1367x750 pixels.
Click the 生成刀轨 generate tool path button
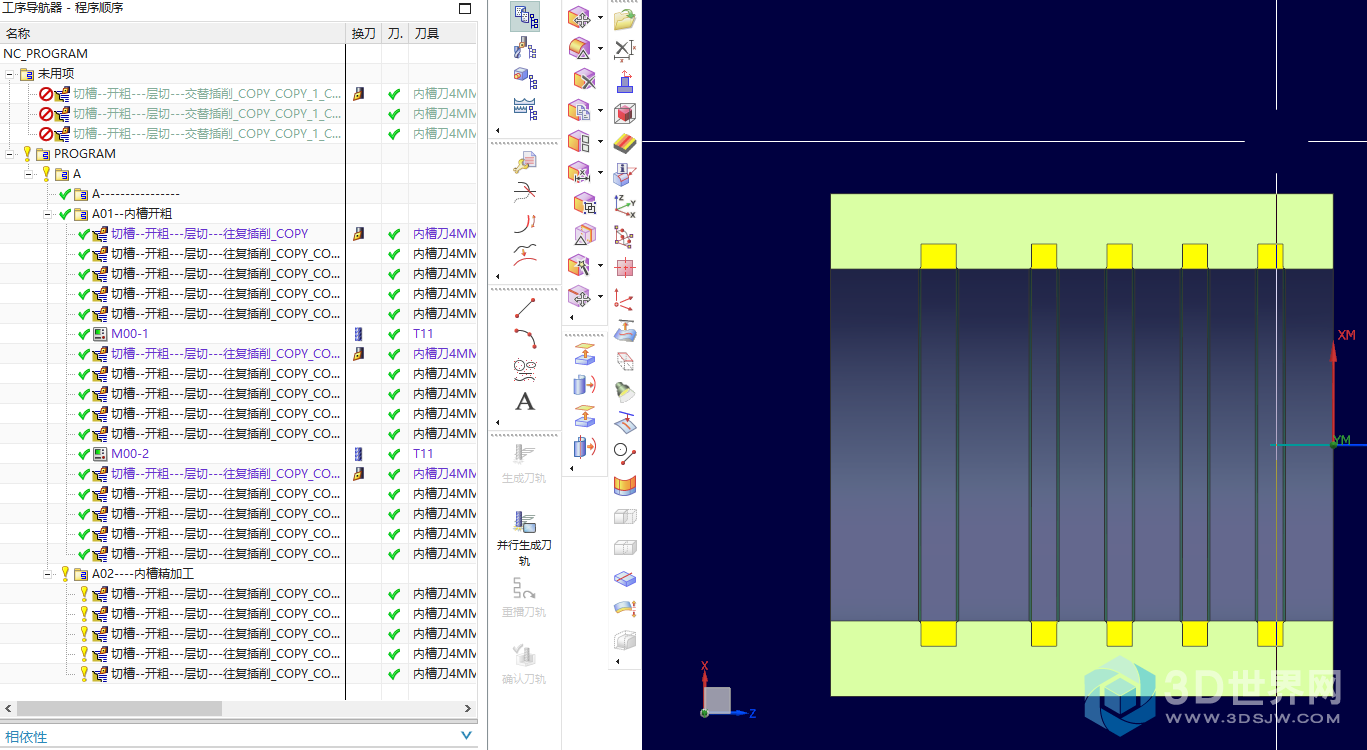pyautogui.click(x=524, y=464)
